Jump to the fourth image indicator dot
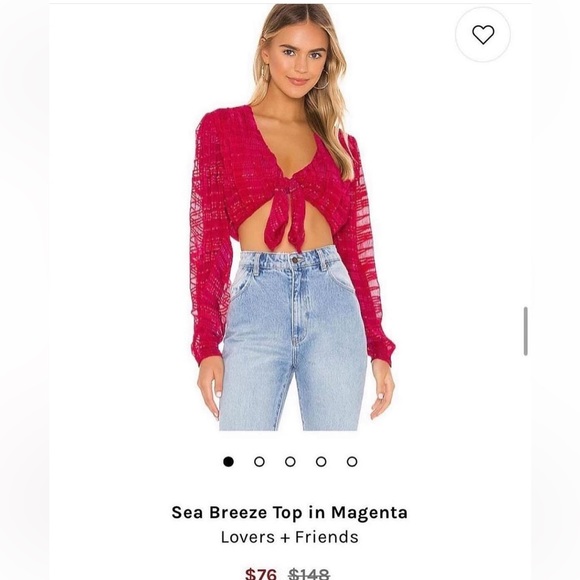580x580 pixels. click(321, 462)
